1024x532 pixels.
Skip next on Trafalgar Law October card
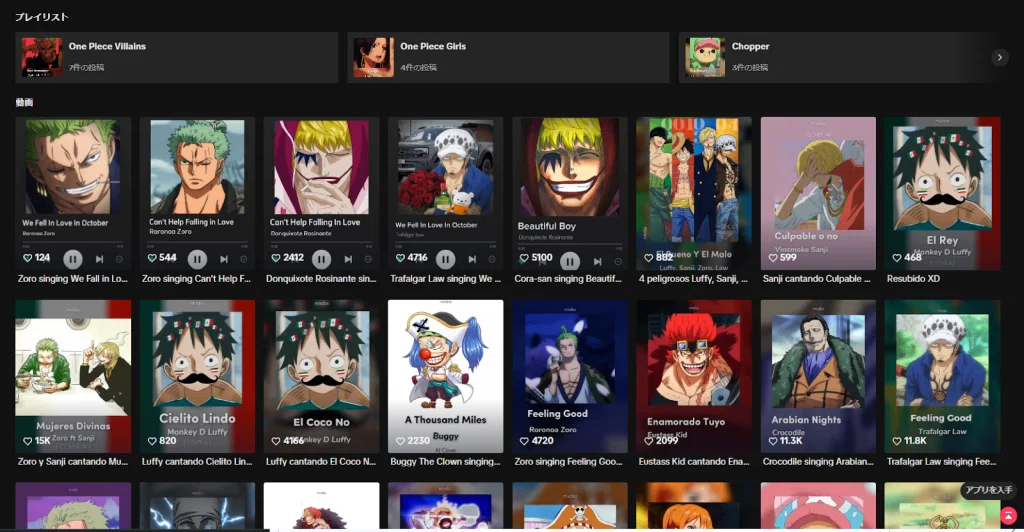click(472, 259)
